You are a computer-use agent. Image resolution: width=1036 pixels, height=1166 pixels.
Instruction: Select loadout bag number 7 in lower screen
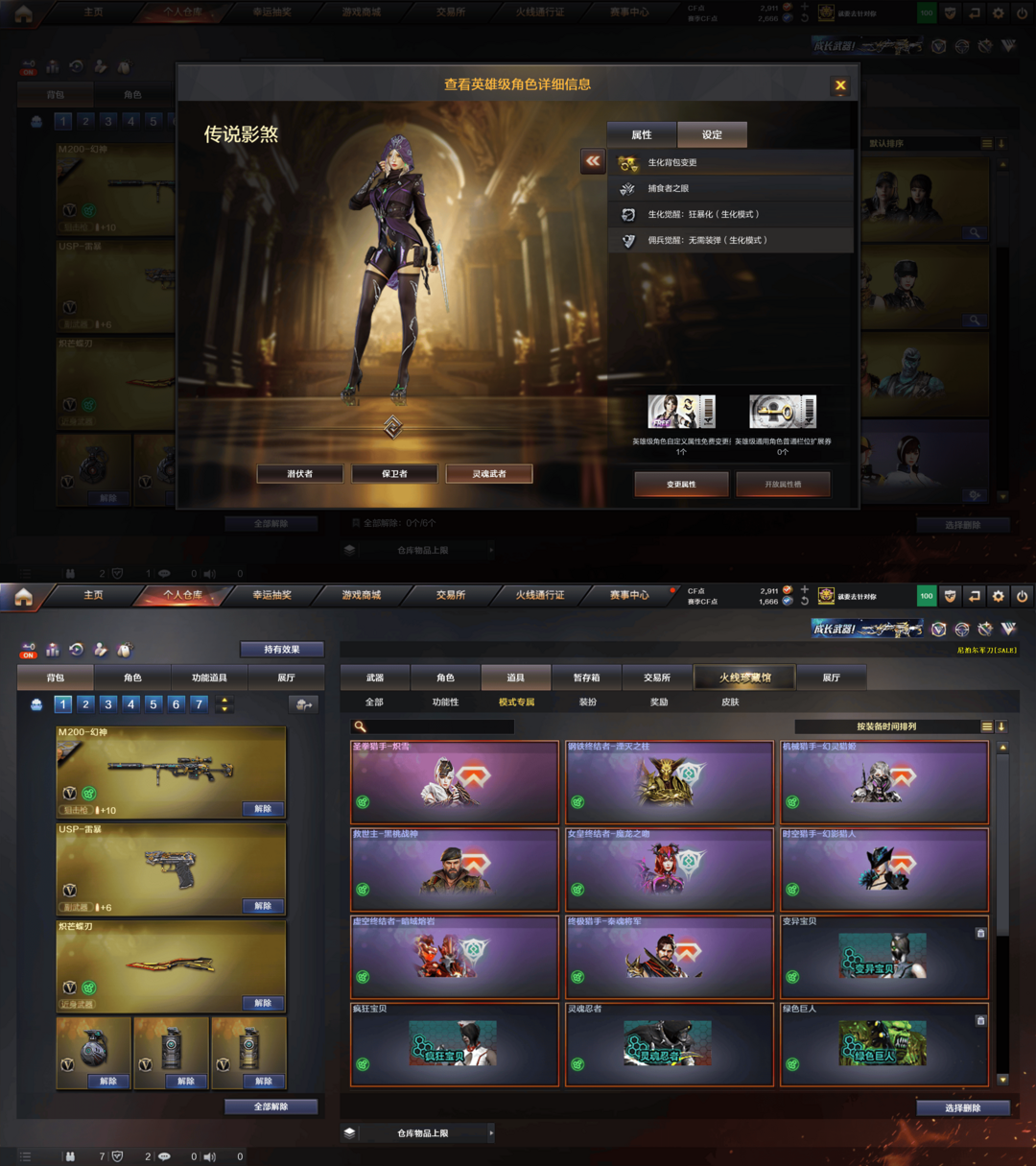199,704
